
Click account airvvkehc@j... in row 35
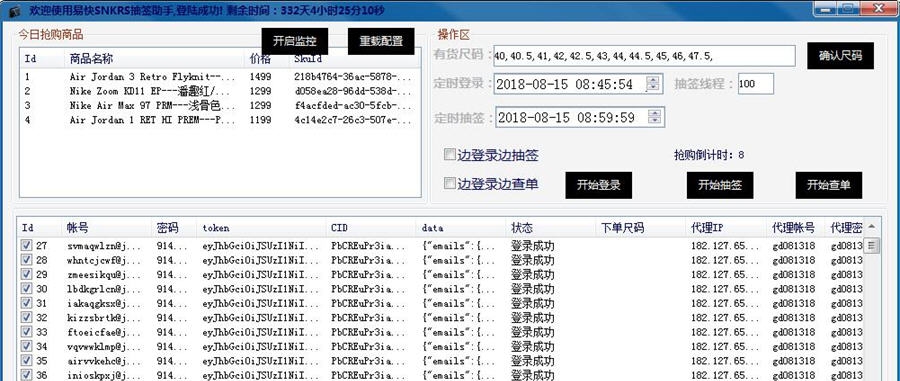click(103, 360)
